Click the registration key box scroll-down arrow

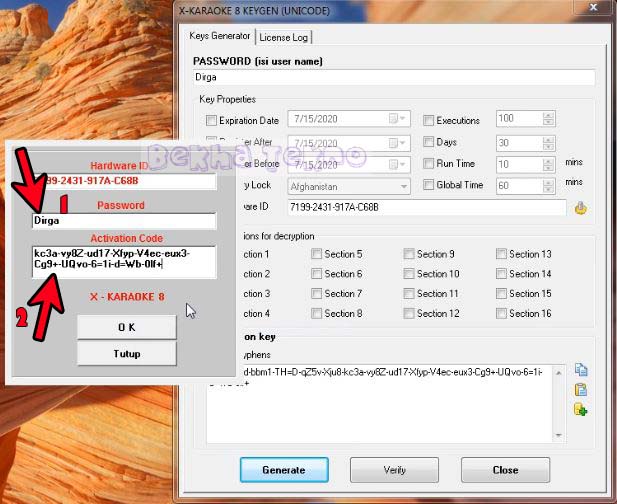coord(559,435)
